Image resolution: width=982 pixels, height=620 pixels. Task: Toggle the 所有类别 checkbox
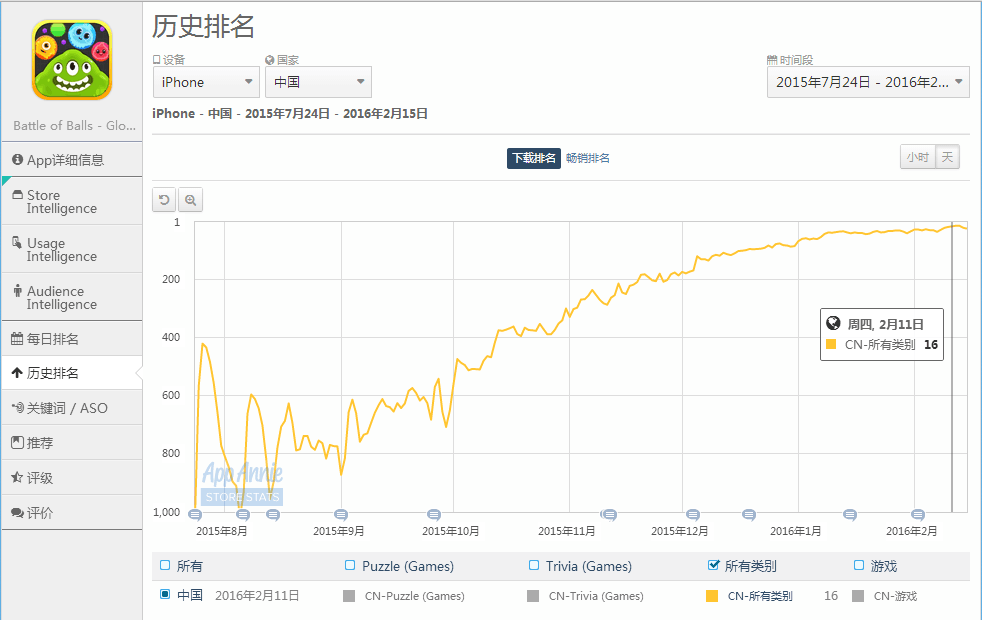[x=713, y=566]
